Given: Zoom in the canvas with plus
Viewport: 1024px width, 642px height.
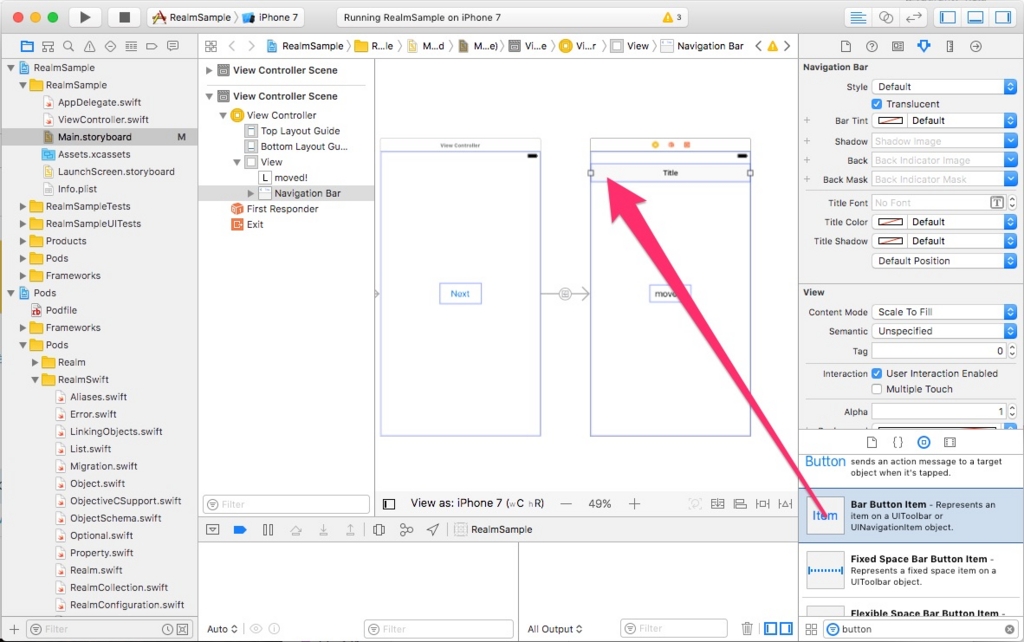Looking at the screenshot, I should (x=634, y=504).
